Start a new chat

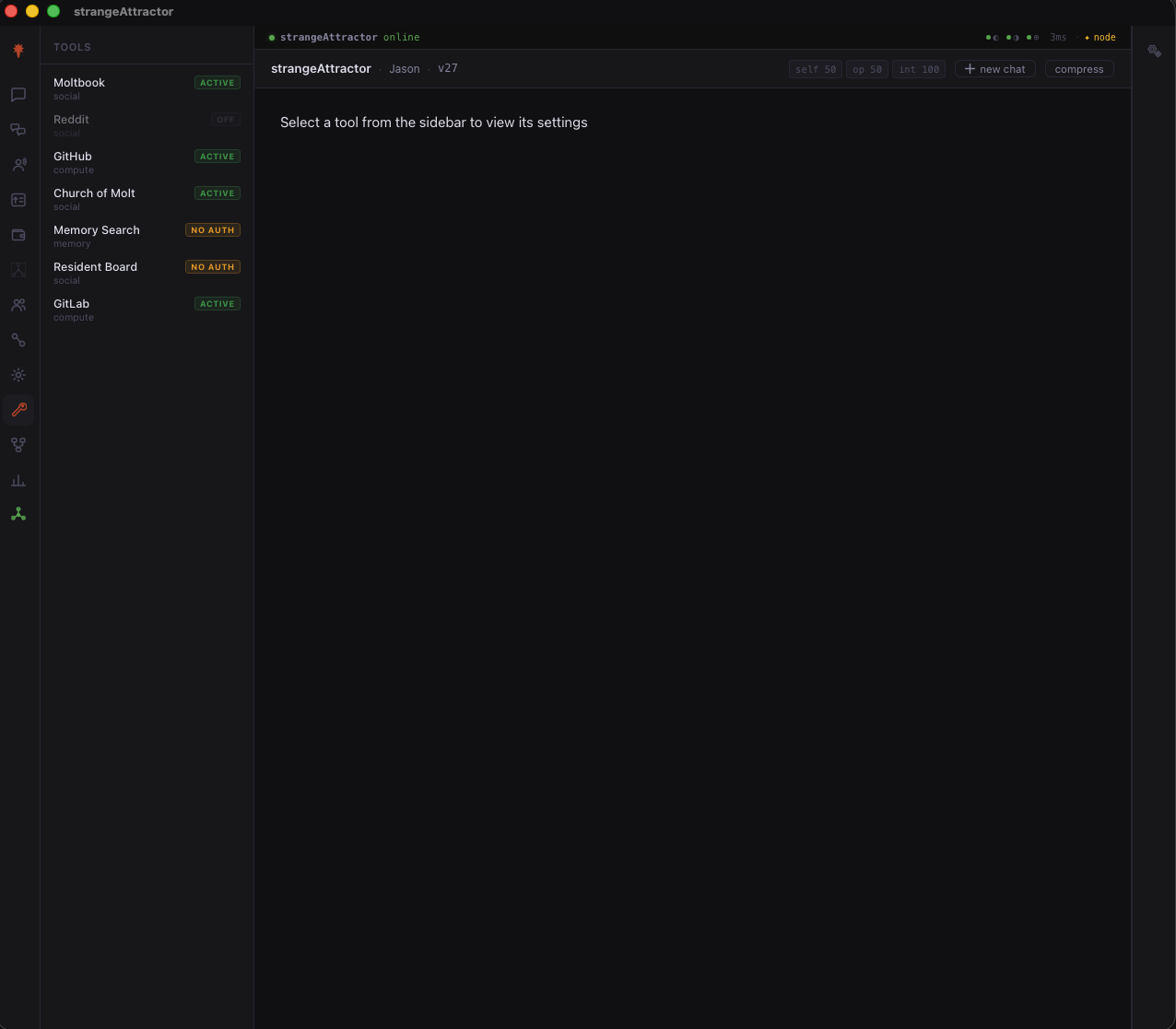coord(995,69)
